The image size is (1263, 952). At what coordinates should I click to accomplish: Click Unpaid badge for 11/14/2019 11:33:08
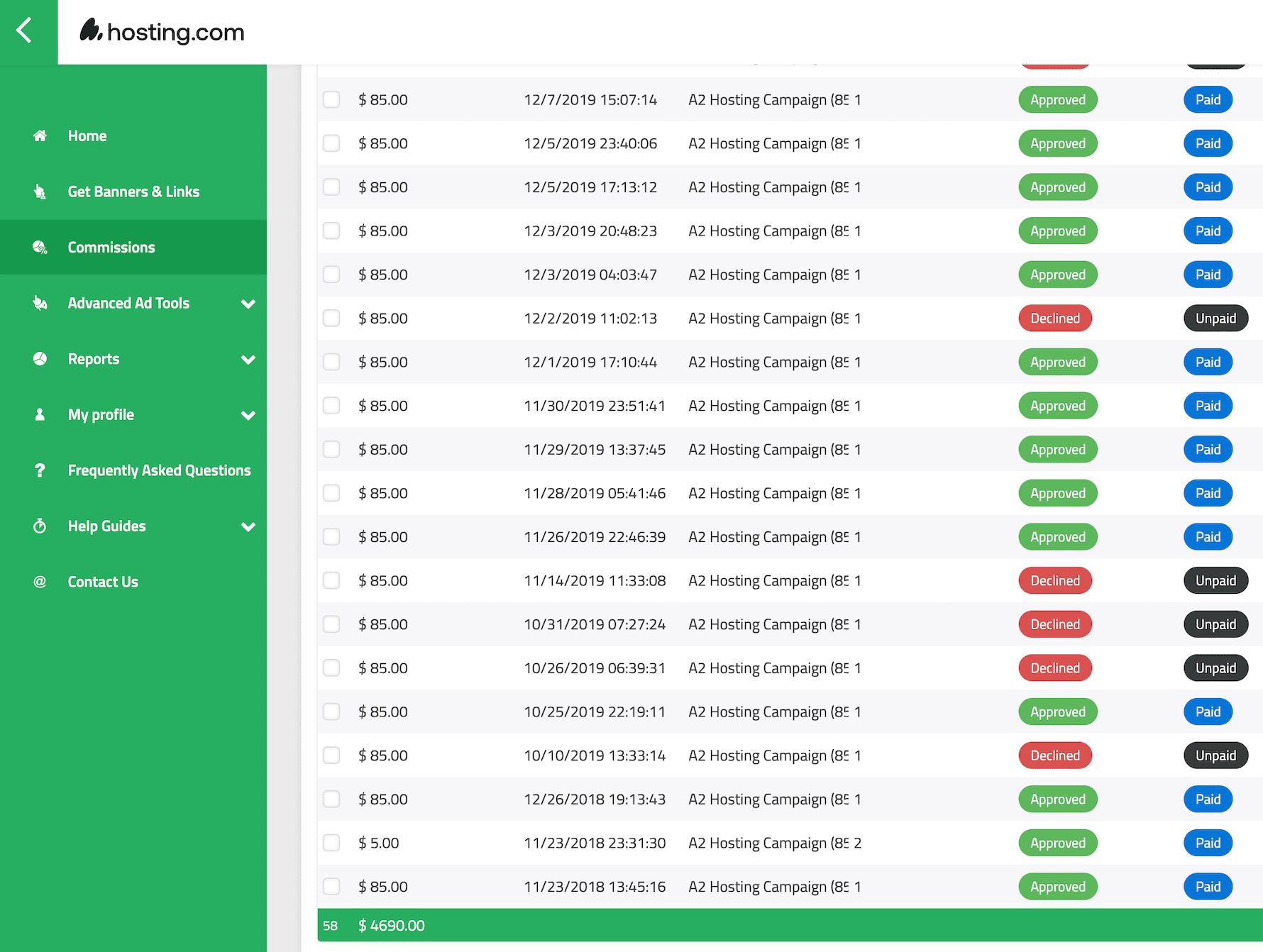click(1215, 580)
